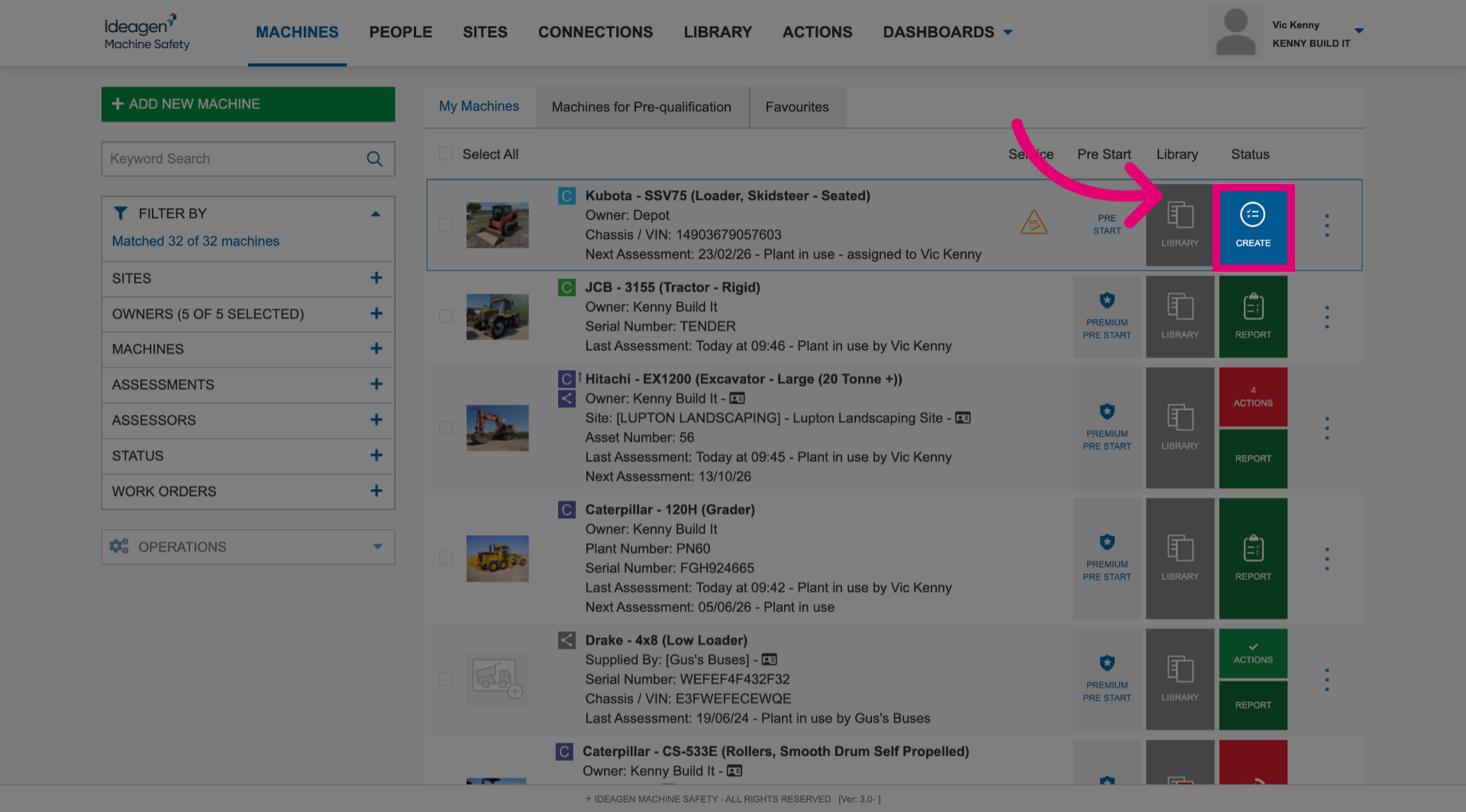Open the Dashboards dropdown menu
1466x812 pixels.
(x=948, y=32)
